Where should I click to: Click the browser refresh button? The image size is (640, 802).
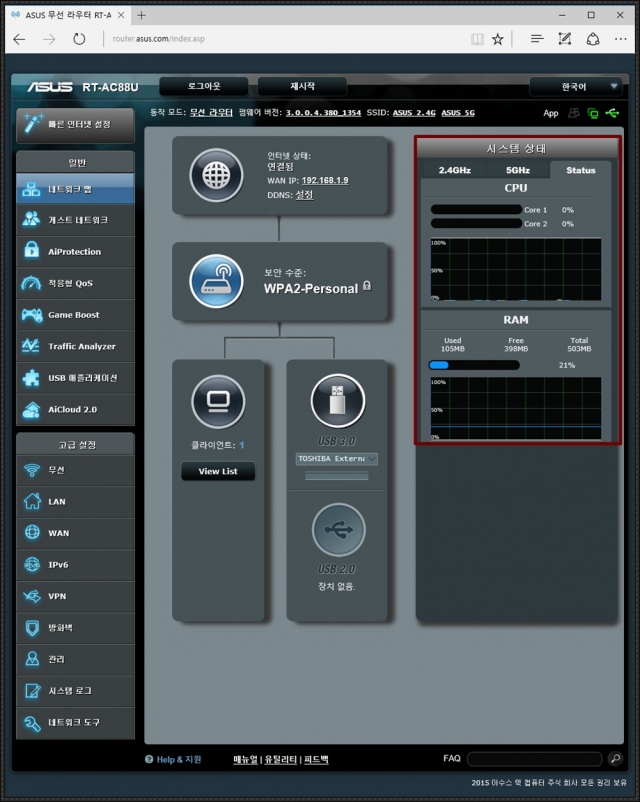(79, 39)
